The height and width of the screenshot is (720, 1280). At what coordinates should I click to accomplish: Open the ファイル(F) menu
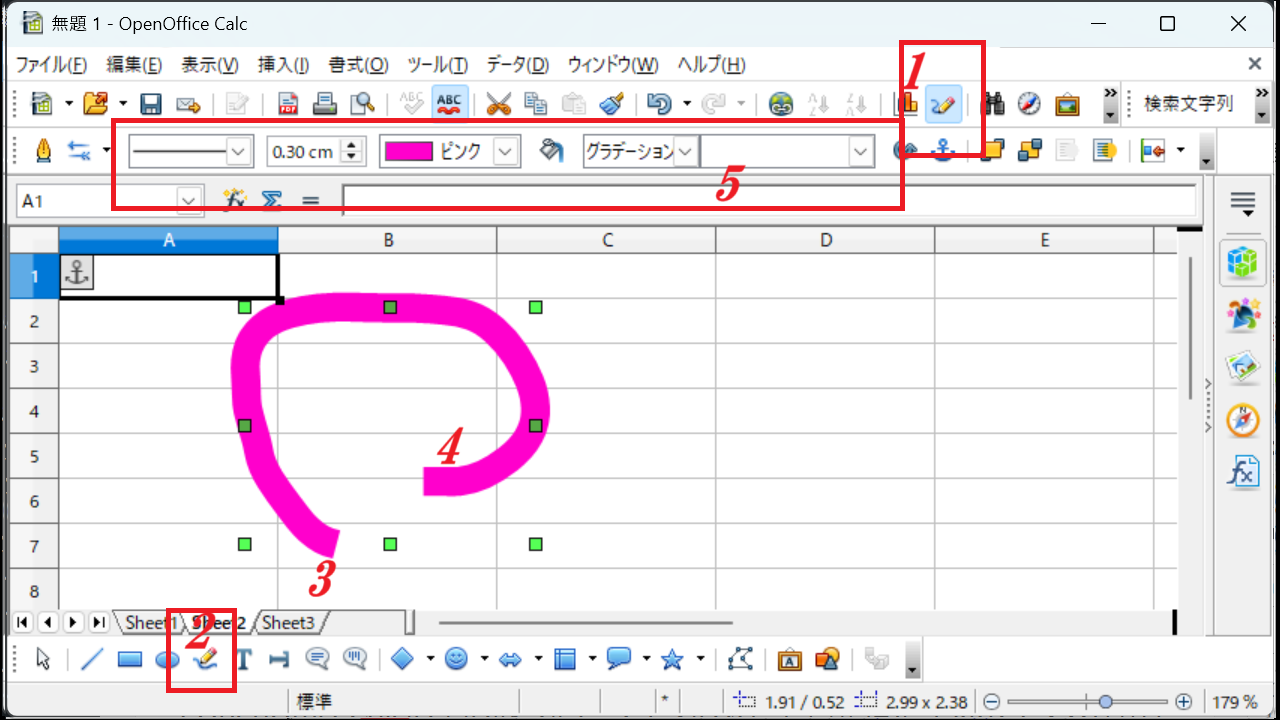52,65
